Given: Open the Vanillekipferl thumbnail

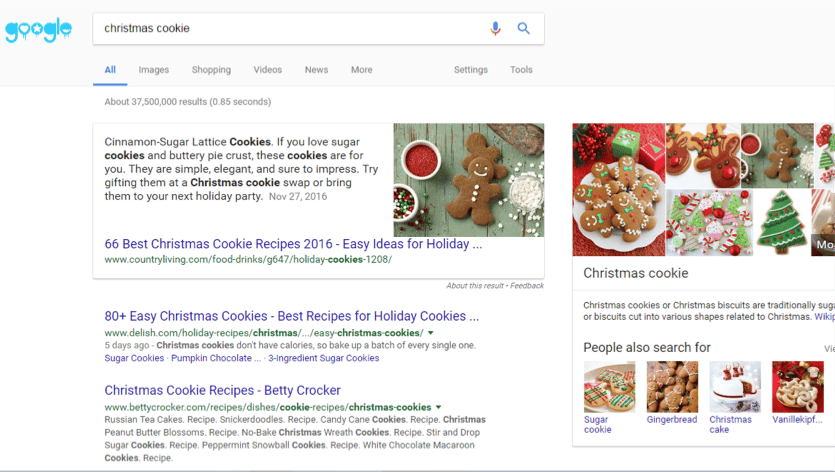Looking at the screenshot, I should 798,387.
